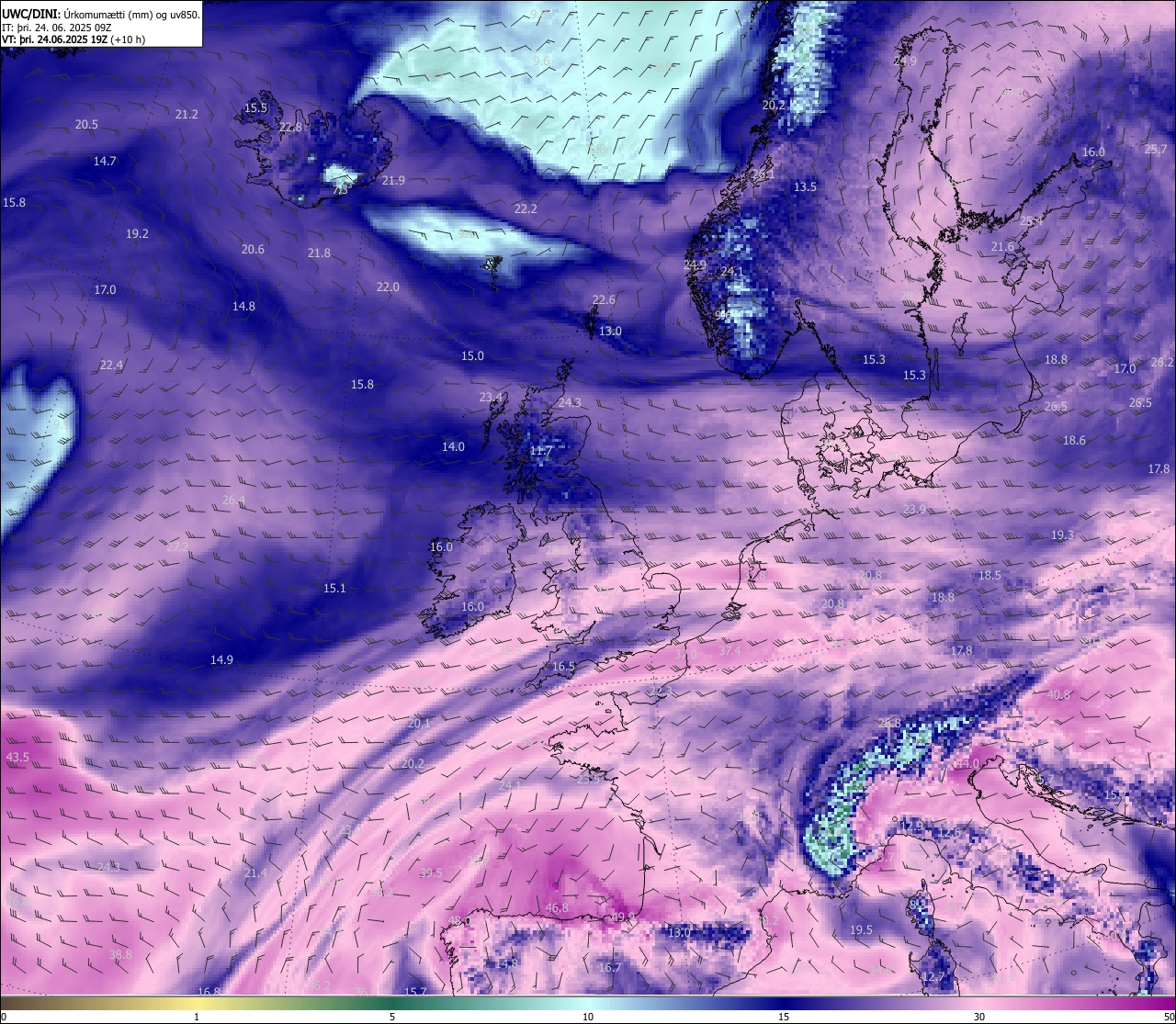This screenshot has width=1176, height=1024.
Task: Click the 22.6 value near Shetland
Action: [604, 299]
